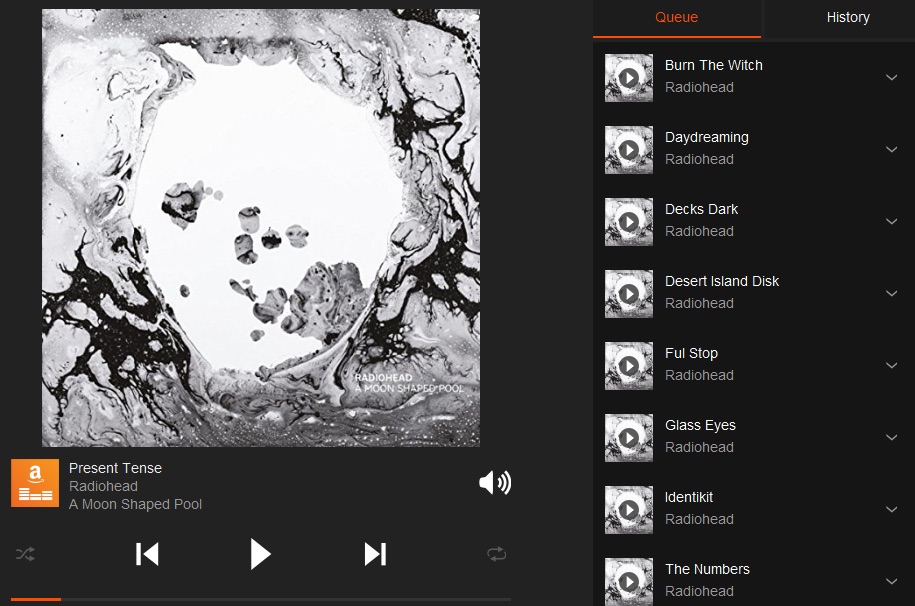Select the Daydreaming title text
The image size is (915, 606).
(x=707, y=137)
